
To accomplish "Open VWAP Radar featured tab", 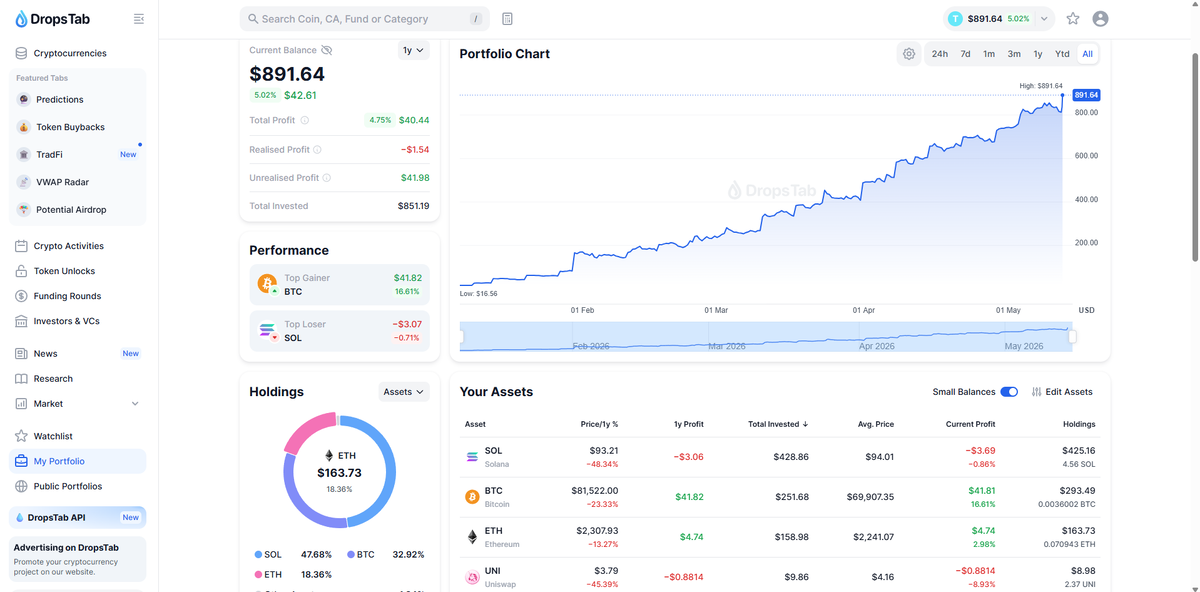I will (x=78, y=182).
